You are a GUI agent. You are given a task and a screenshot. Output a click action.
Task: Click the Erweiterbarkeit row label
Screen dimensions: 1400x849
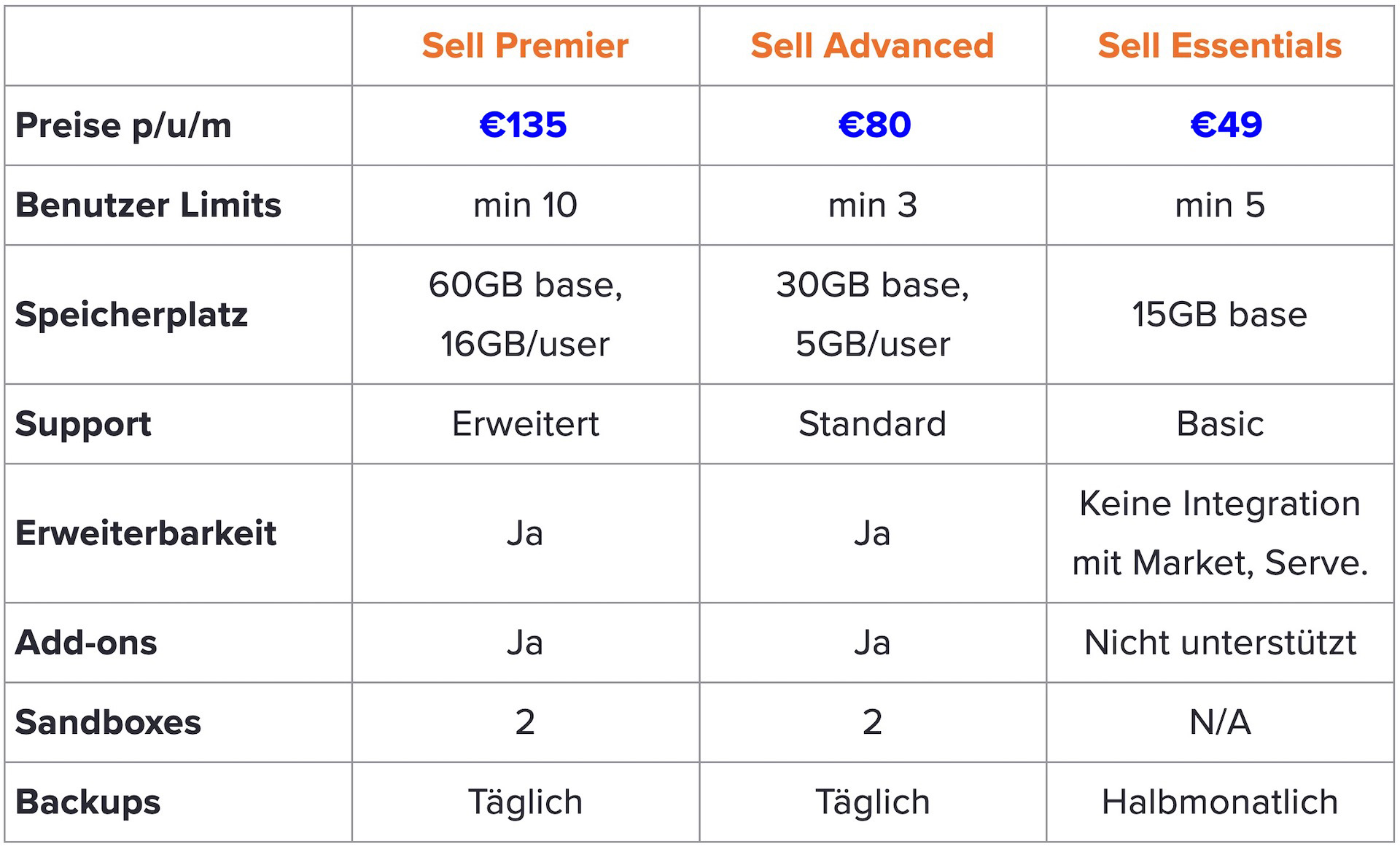[x=146, y=533]
